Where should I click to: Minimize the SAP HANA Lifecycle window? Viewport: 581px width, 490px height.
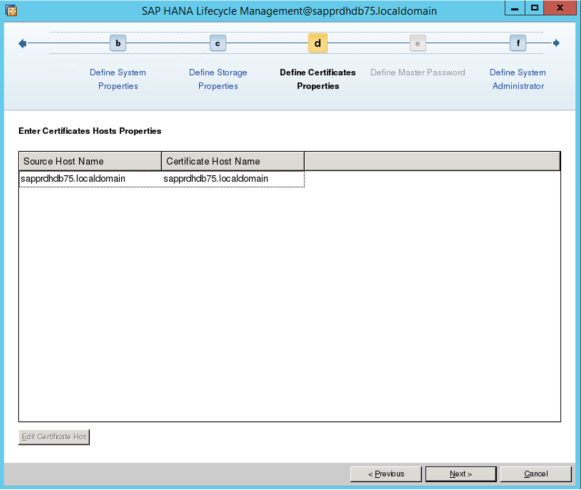tap(515, 8)
